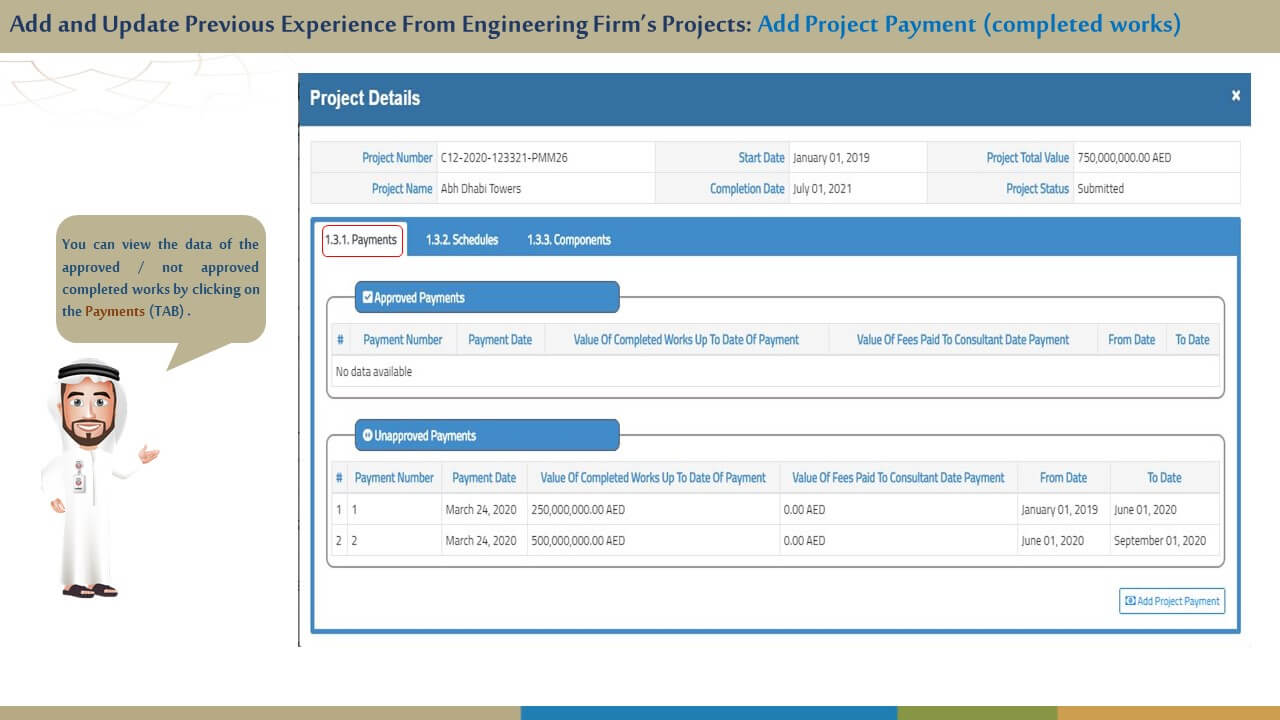Click the Project Name value Abh Dhabi Towers
The image size is (1280, 720).
(x=481, y=189)
